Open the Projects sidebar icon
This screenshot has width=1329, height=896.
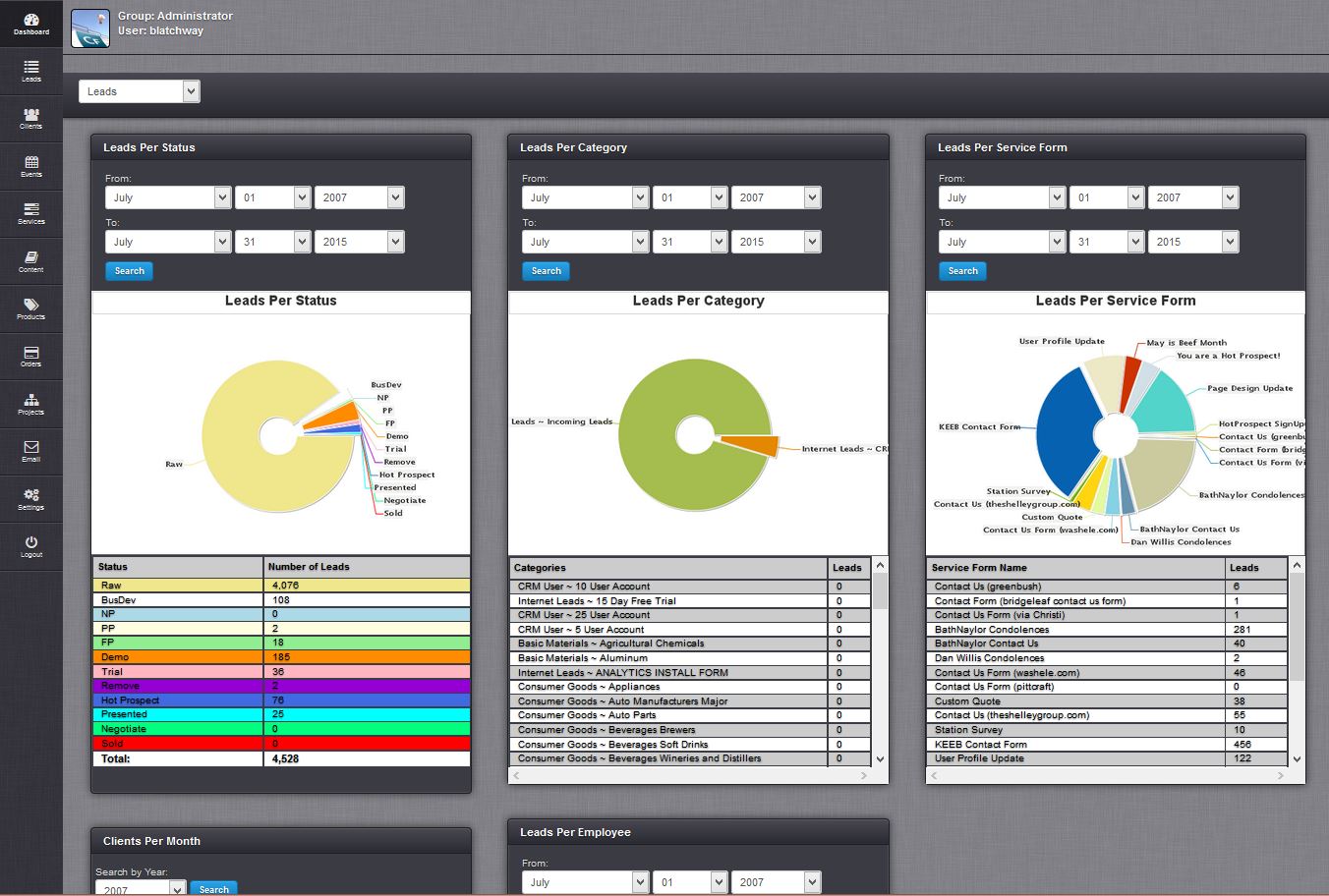coord(30,404)
